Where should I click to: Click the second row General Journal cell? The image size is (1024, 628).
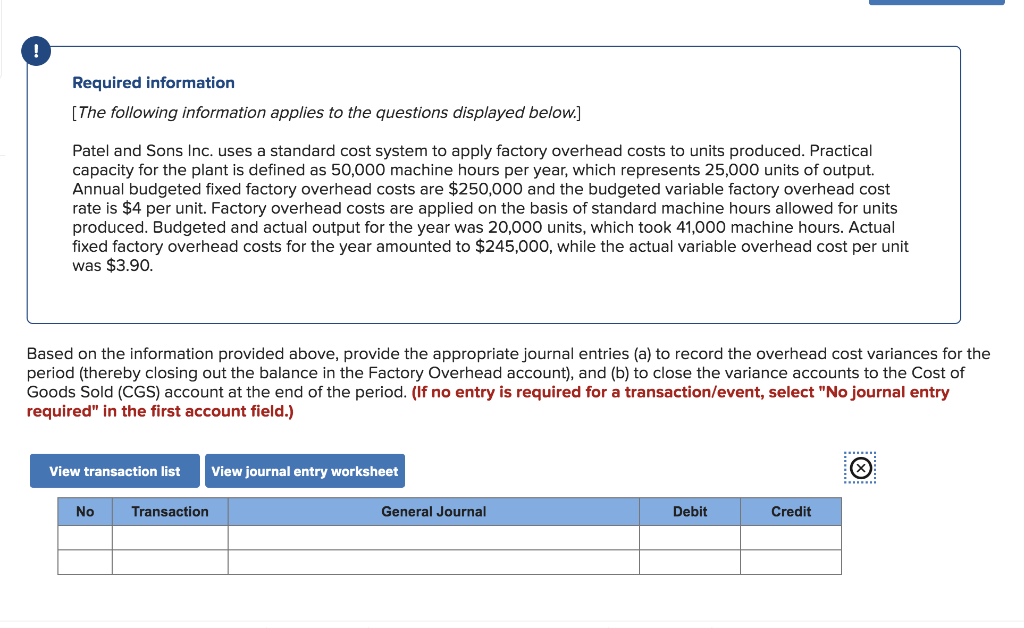coord(433,561)
